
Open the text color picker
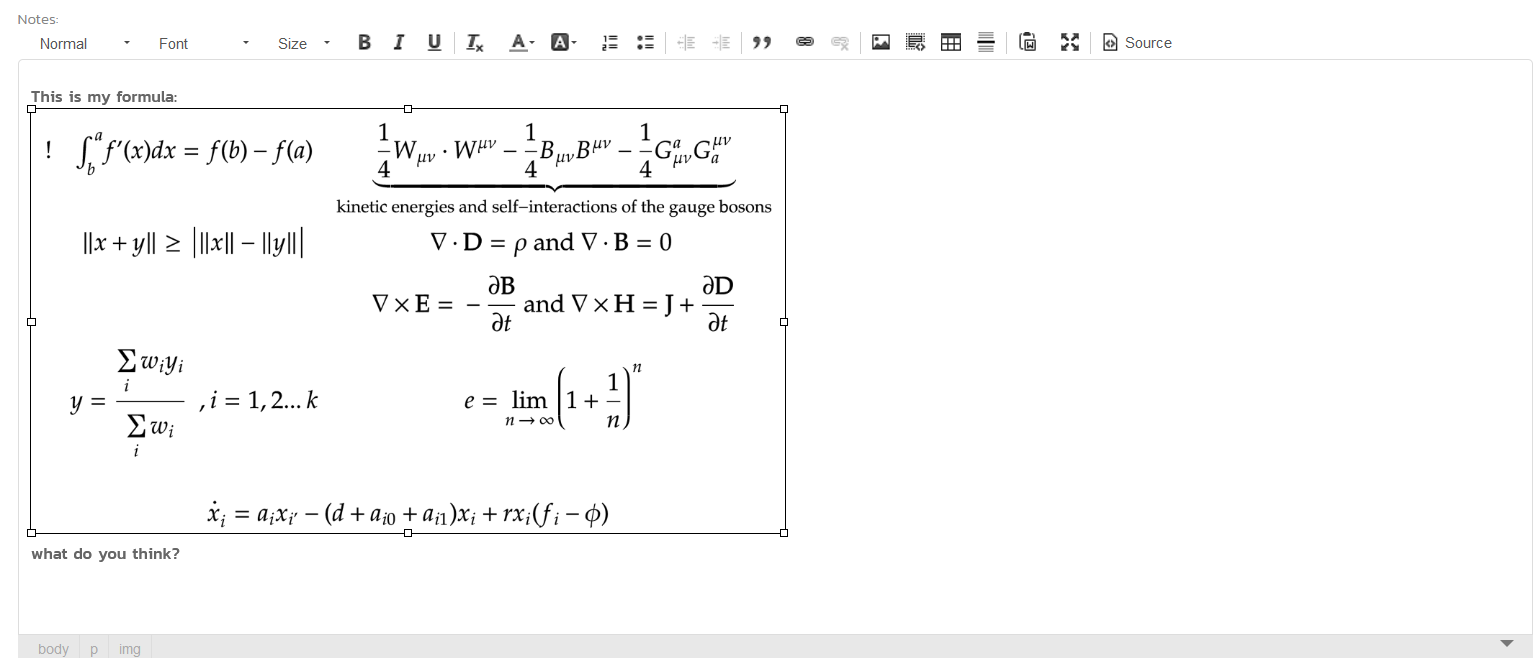tap(521, 43)
